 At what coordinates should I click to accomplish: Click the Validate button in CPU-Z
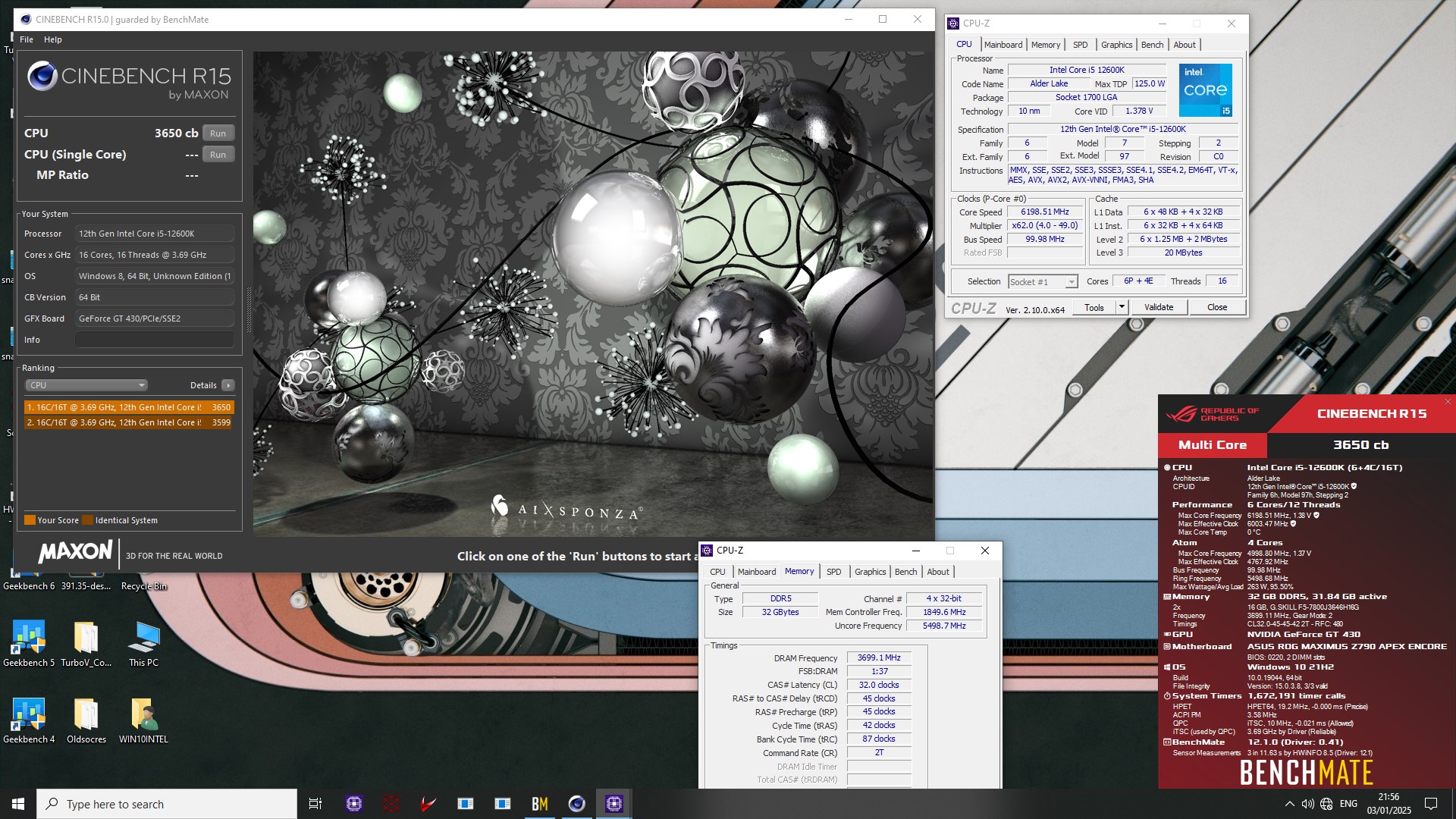click(x=1159, y=307)
